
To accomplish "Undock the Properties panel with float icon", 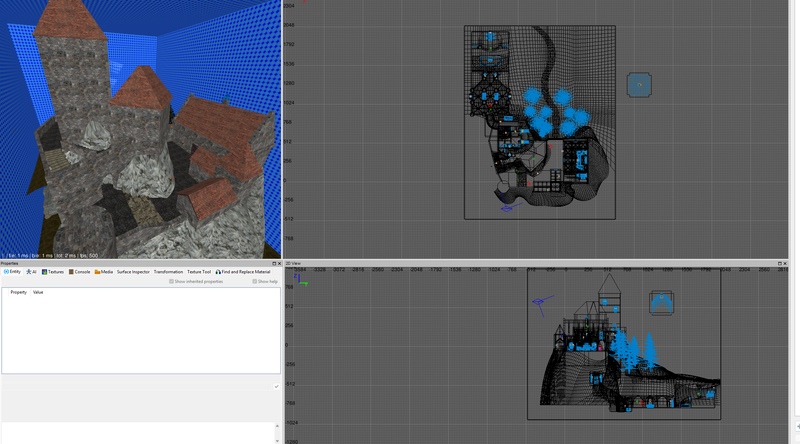I will [274, 263].
